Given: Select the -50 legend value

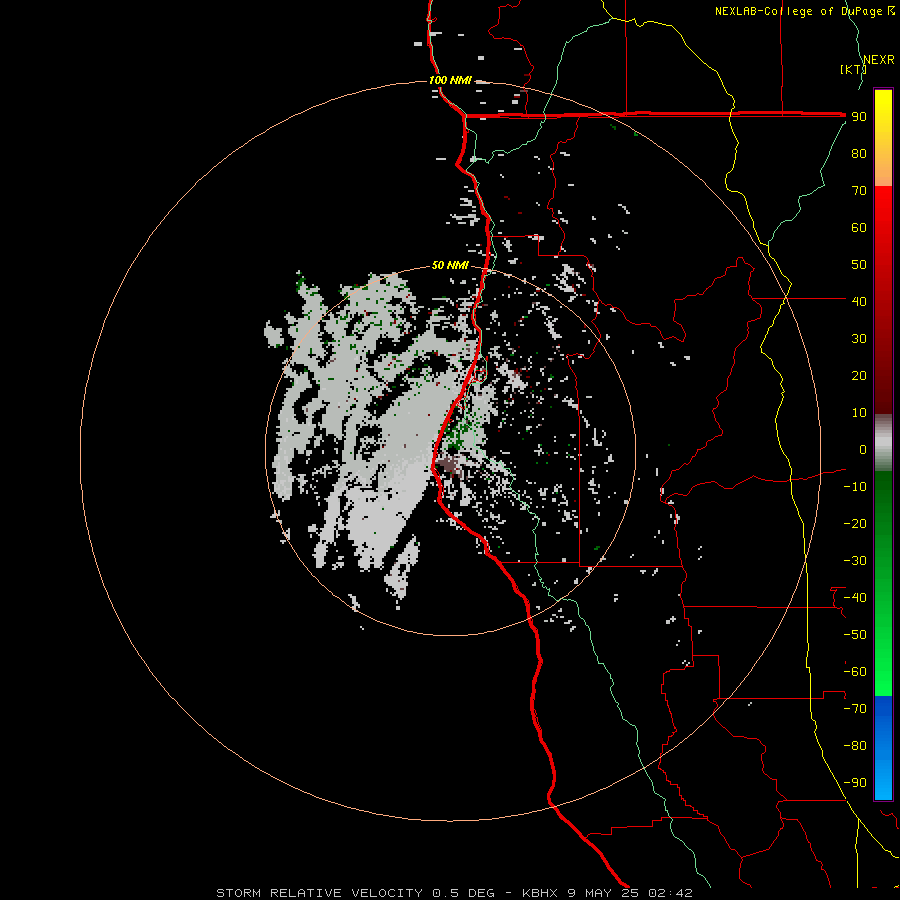Looking at the screenshot, I should [855, 635].
